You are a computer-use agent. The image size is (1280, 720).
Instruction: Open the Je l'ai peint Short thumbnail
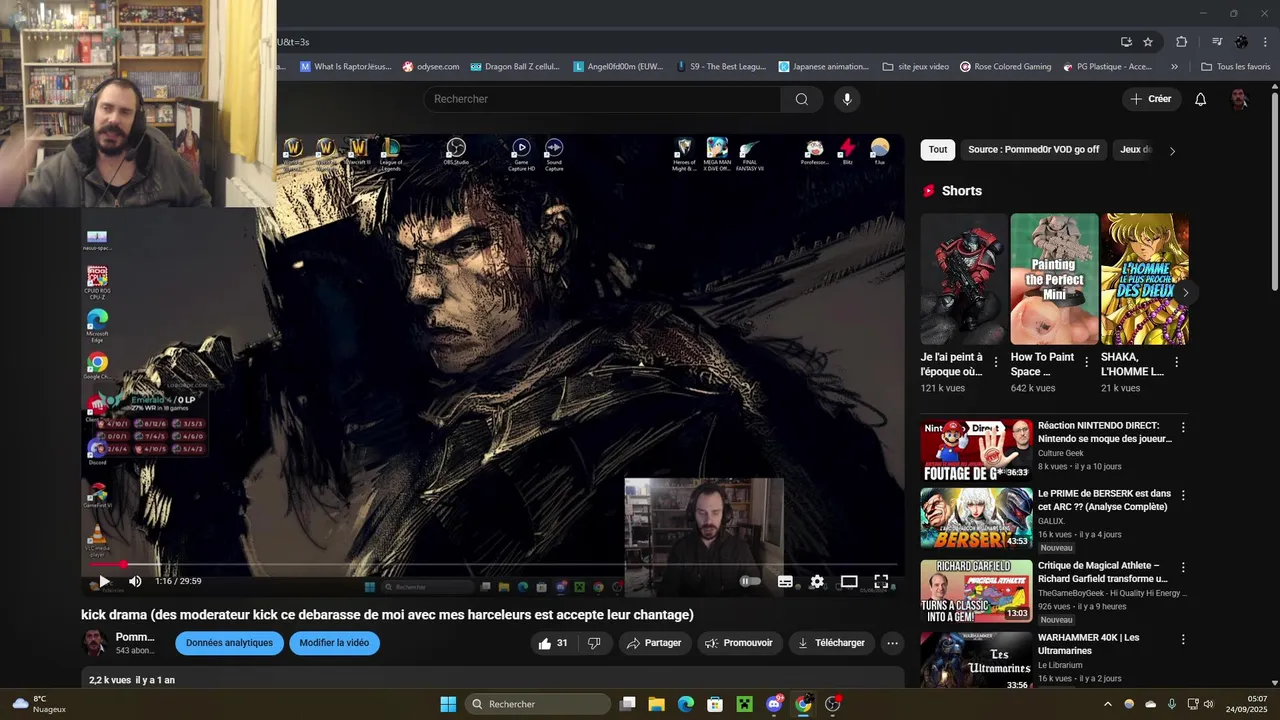[964, 279]
